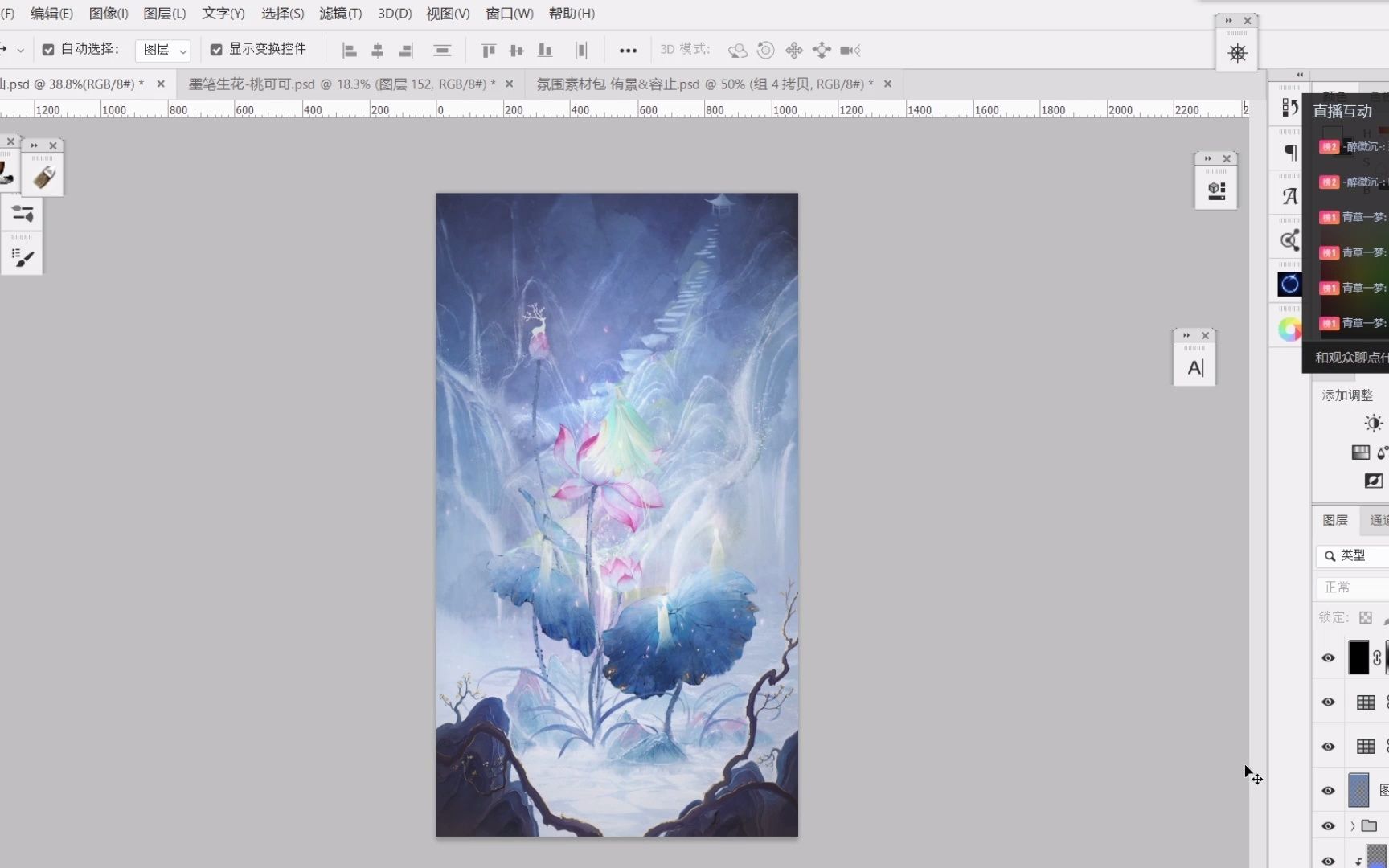Open the History panel icon in dock

(1290, 107)
